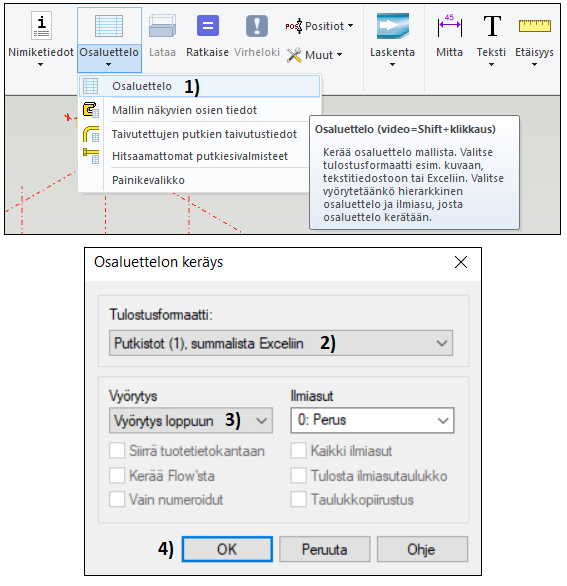Select the Teksti tool icon

pos(492,26)
